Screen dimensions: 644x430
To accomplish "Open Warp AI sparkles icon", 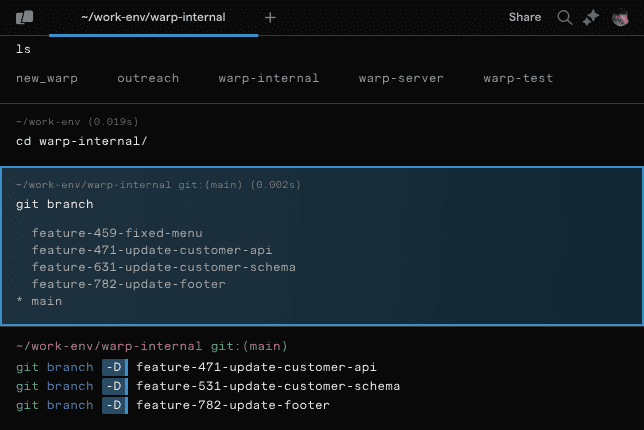I will click(591, 17).
